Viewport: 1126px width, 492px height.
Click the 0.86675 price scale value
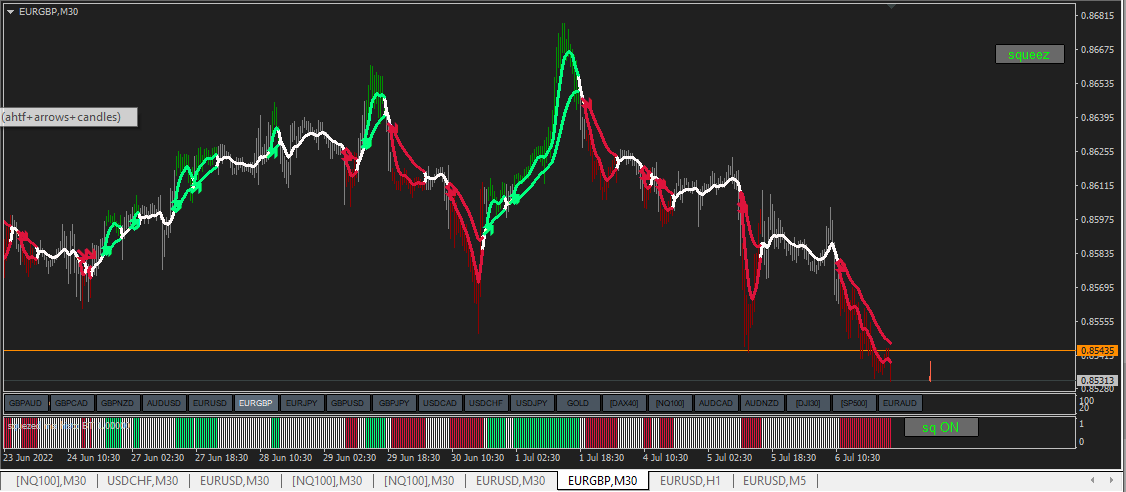(1099, 50)
